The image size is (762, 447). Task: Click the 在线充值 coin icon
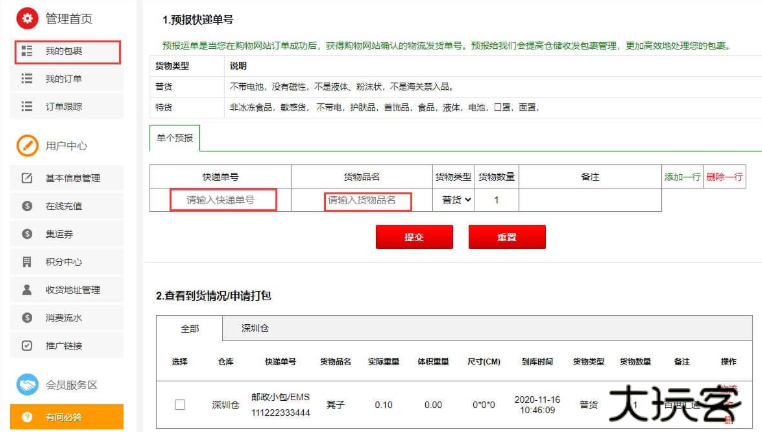point(27,206)
